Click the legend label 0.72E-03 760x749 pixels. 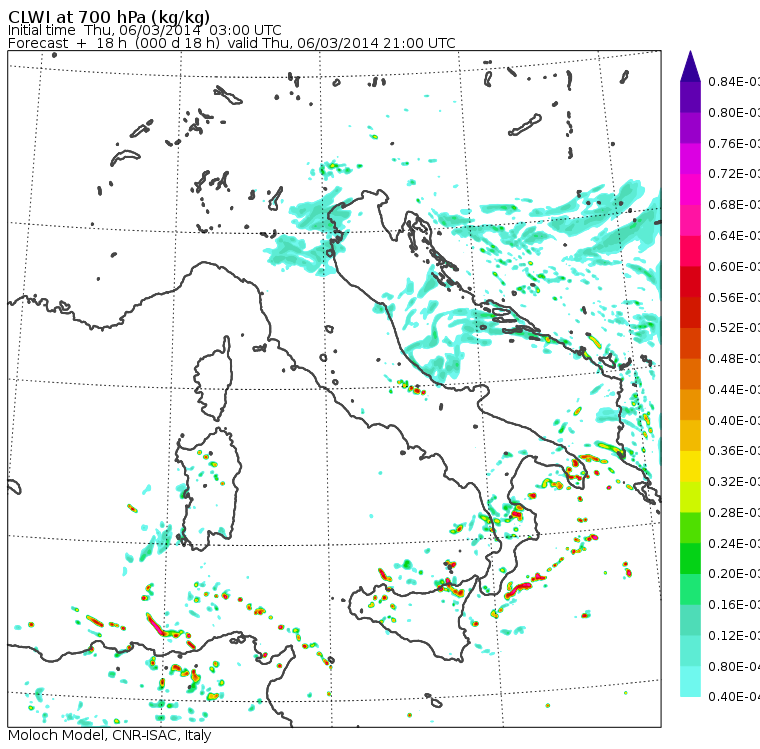(x=734, y=174)
